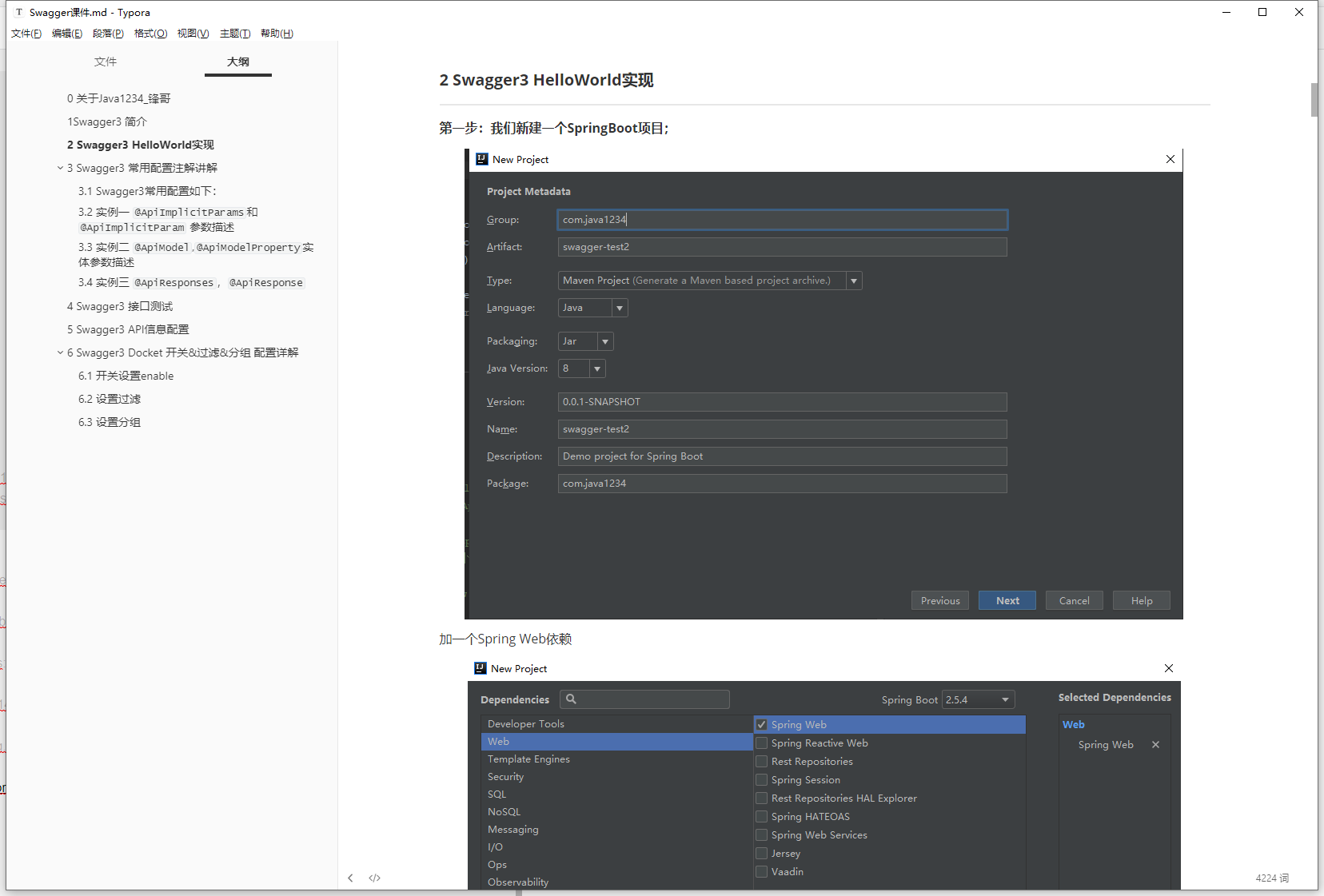Click the Previous button

click(940, 600)
